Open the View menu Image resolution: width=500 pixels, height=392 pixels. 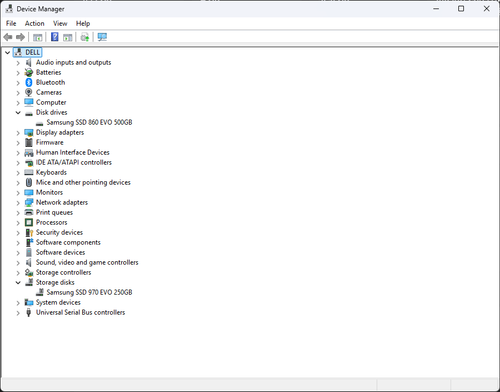pyautogui.click(x=60, y=23)
